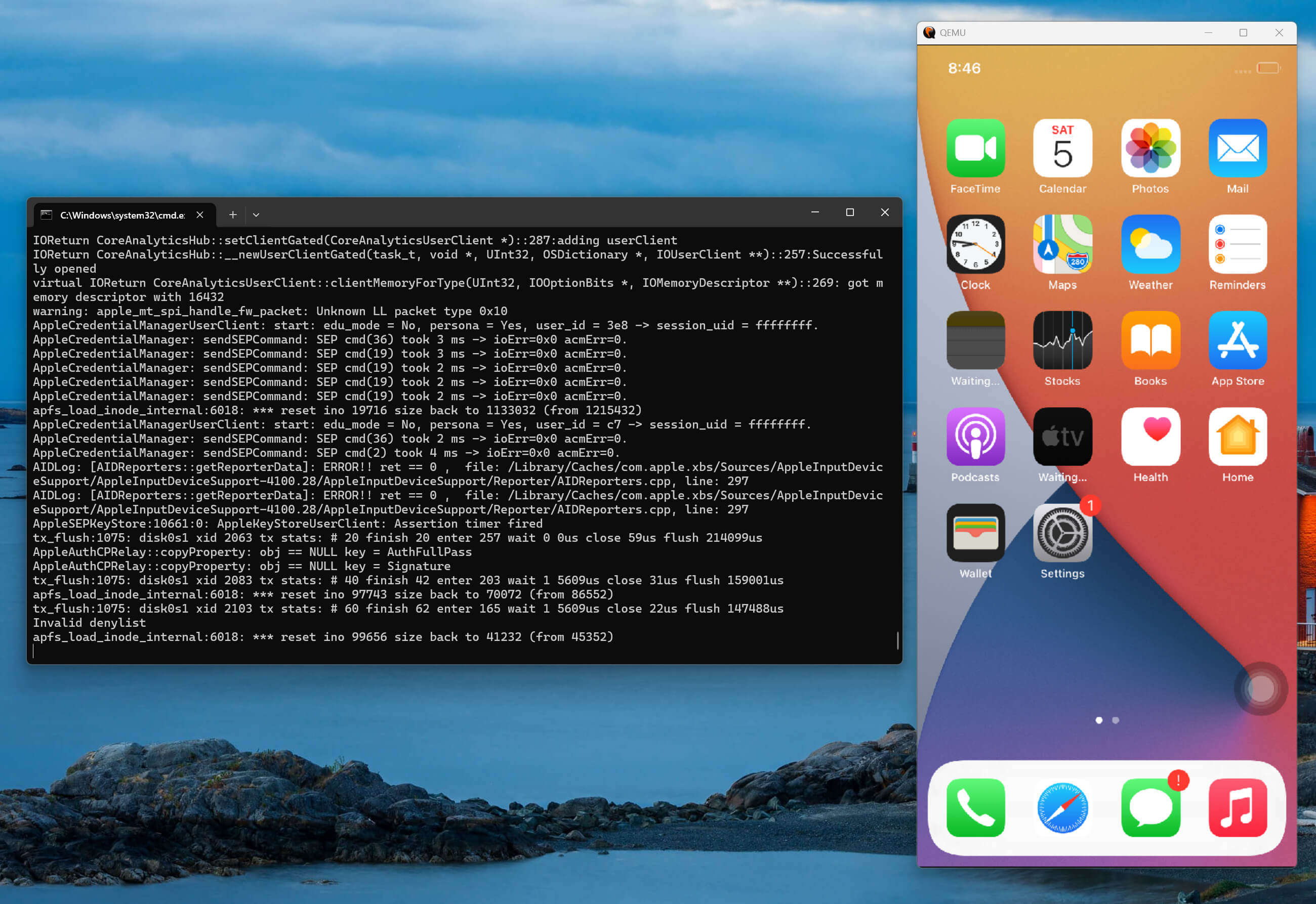This screenshot has height=904, width=1316.
Task: Launch Safari from the dock
Action: 1062,807
